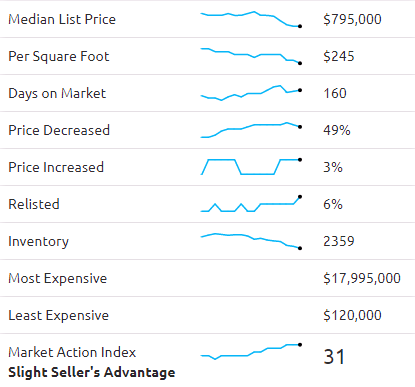Open the Per Square Foot trend sparkline

[x=251, y=56]
